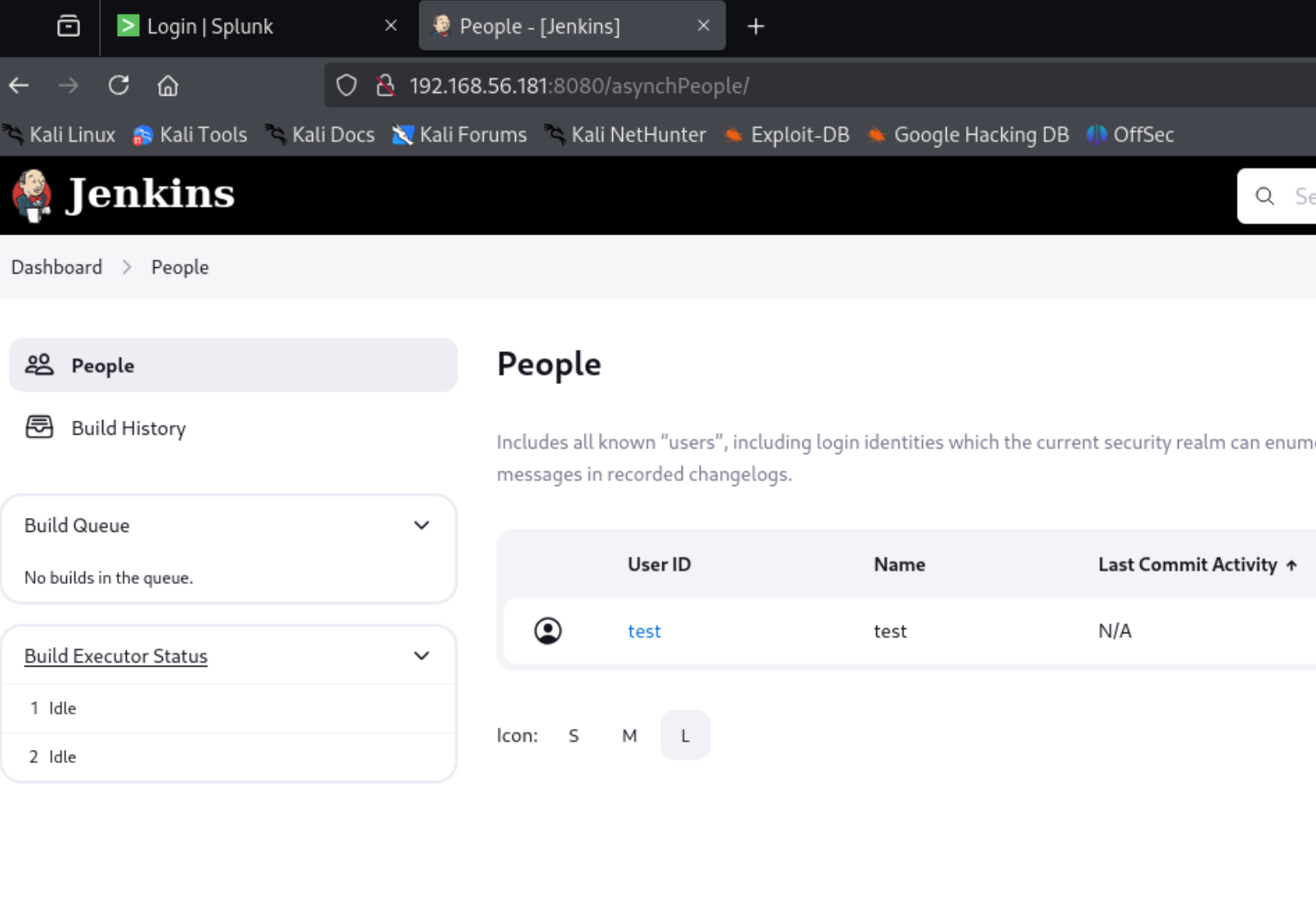Open Build History in sidebar

point(128,428)
